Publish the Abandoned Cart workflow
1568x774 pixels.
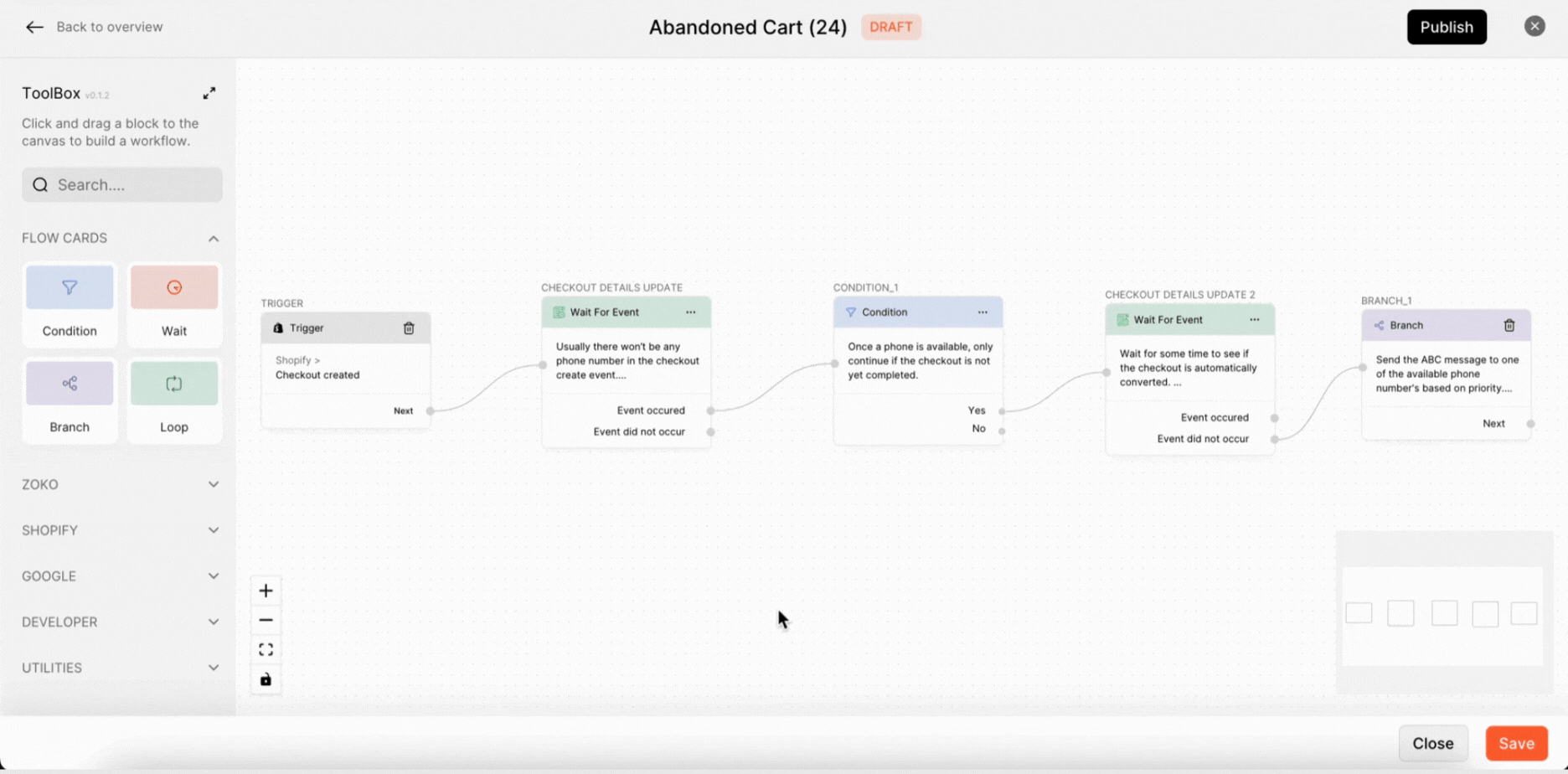(1447, 27)
